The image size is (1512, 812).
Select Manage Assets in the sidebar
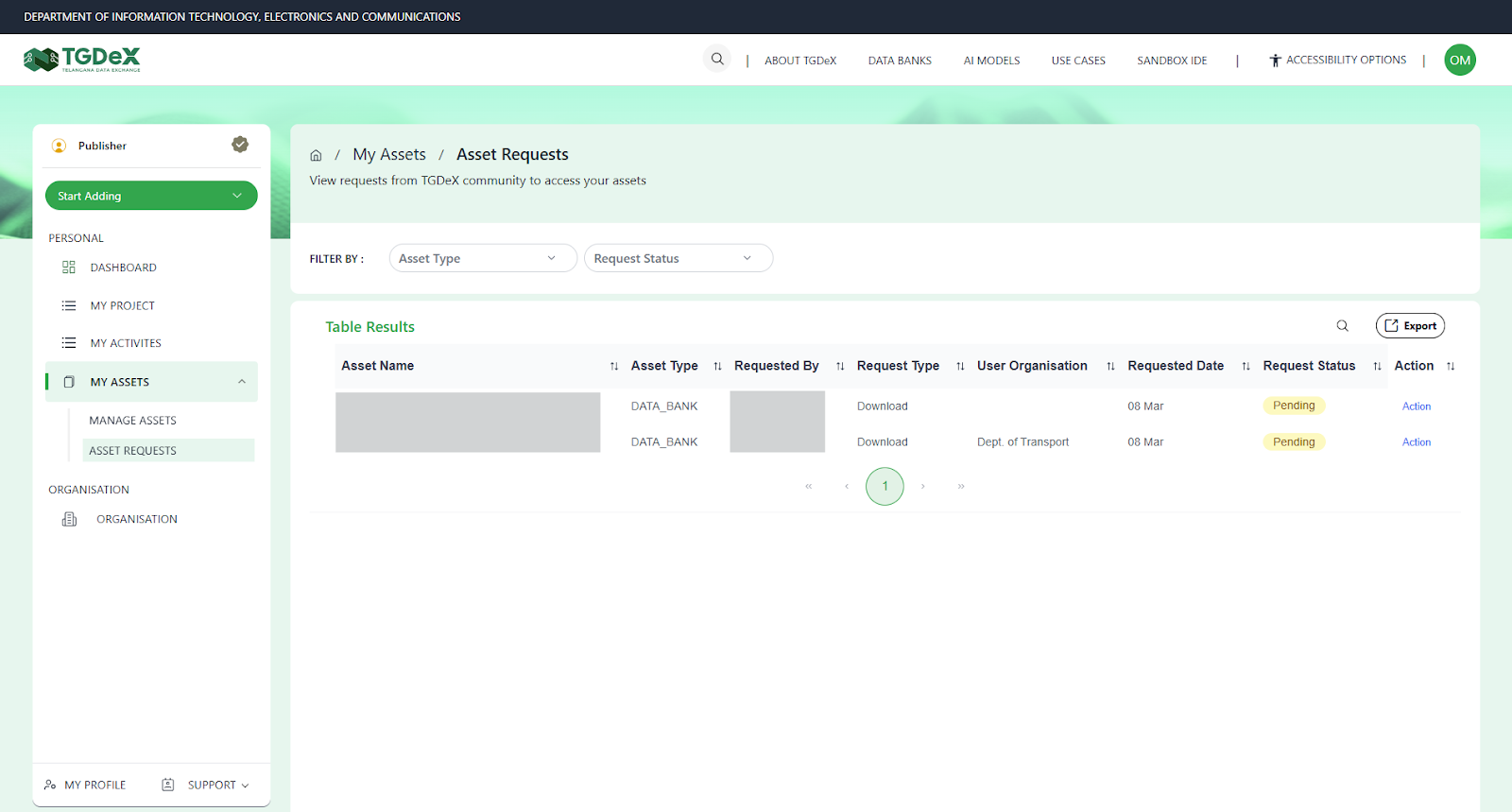132,421
